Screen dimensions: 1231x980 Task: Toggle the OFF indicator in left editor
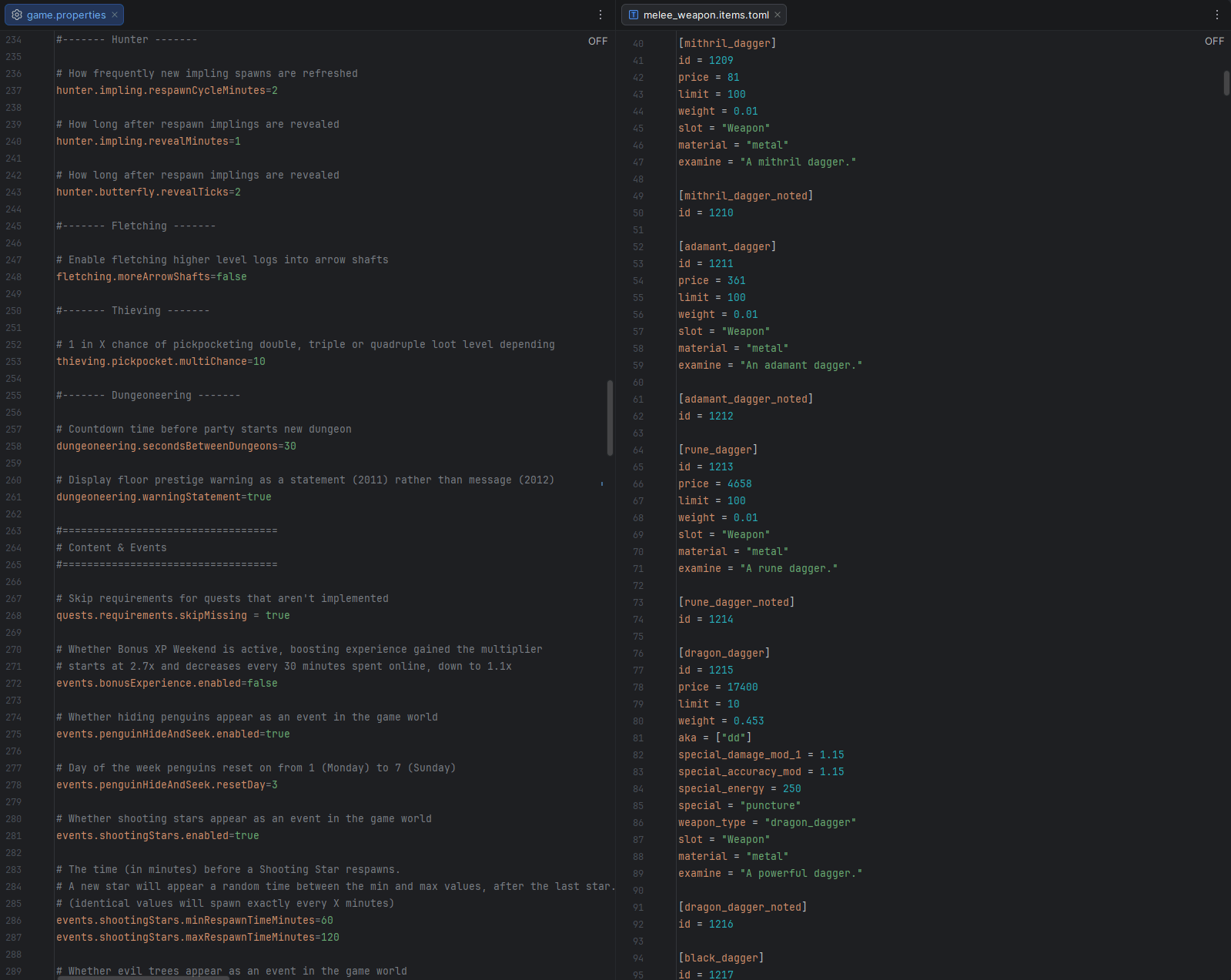click(x=597, y=41)
